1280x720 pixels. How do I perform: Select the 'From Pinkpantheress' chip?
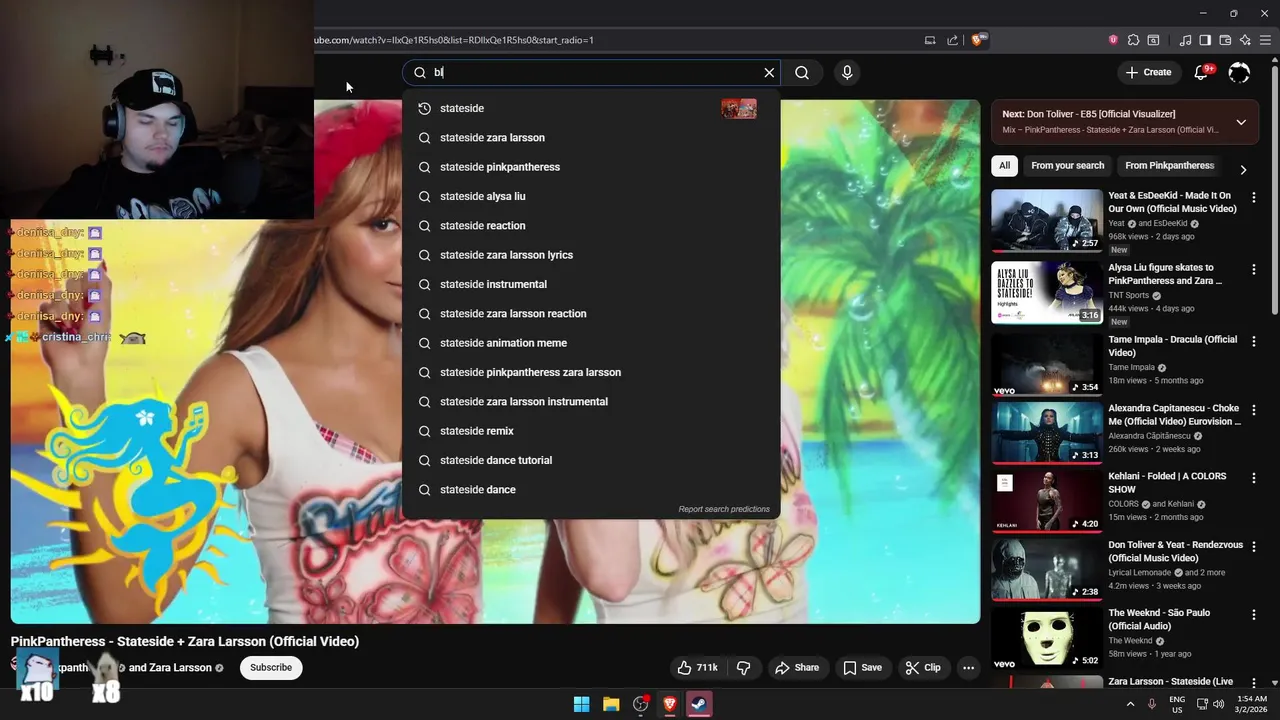[x=1169, y=166]
